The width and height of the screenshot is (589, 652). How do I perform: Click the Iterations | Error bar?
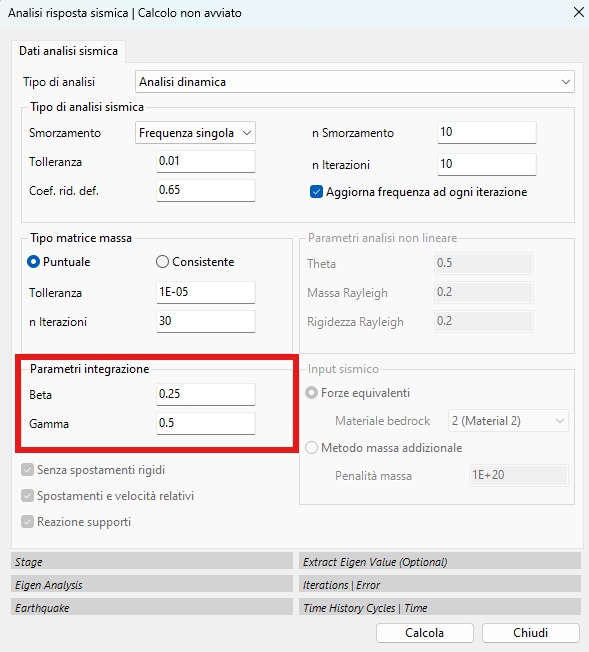coord(440,585)
